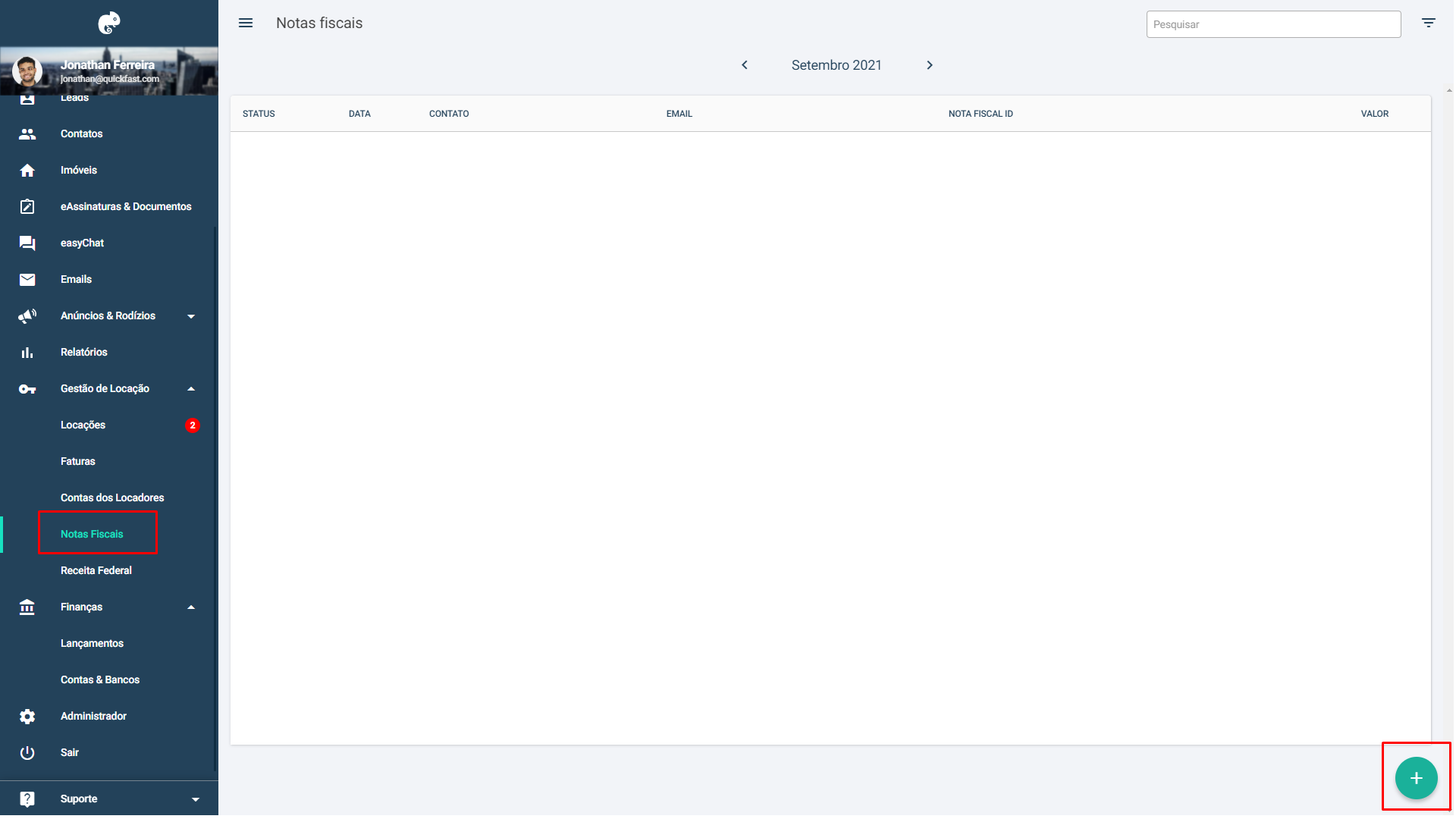This screenshot has height=819, width=1456.
Task: Open Administrador menu label
Action: [x=93, y=717]
